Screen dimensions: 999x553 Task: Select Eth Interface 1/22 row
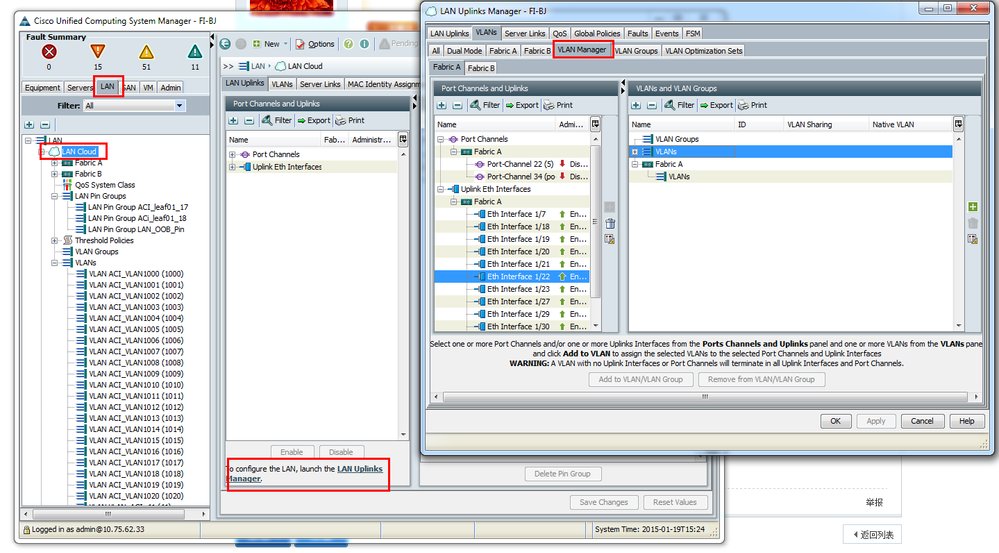(512, 276)
